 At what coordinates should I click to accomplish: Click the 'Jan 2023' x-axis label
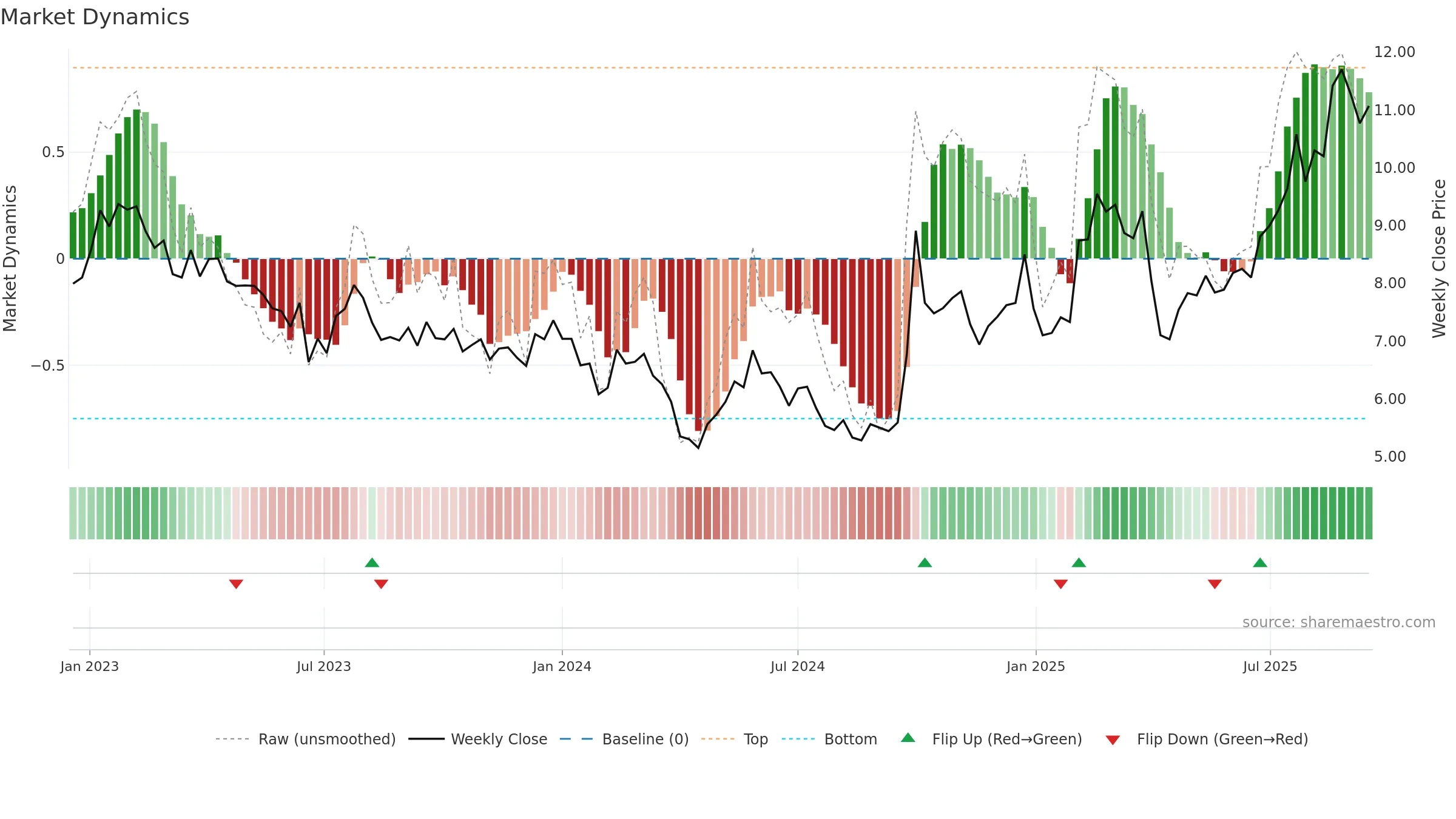point(90,666)
